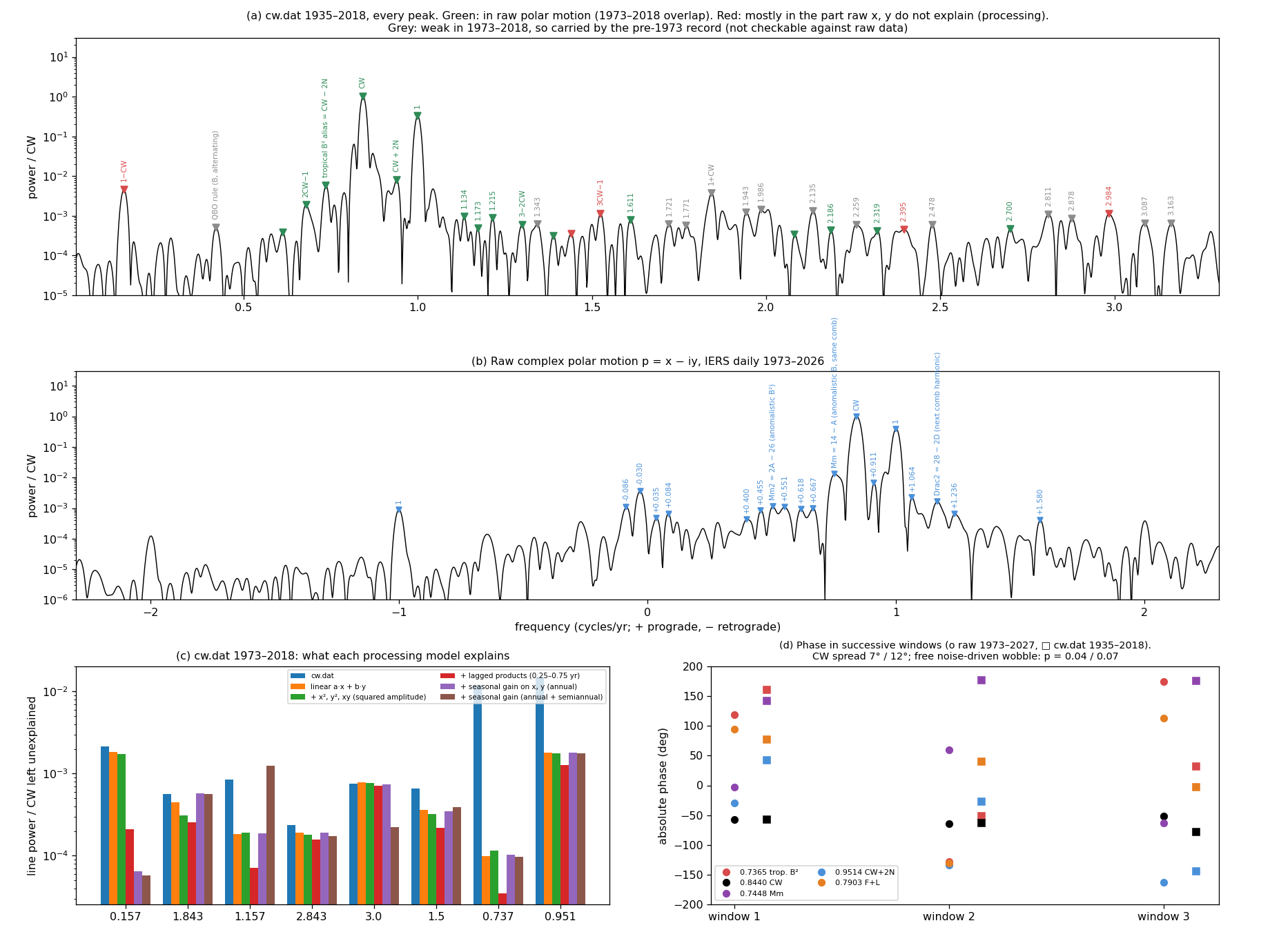Screen dimensions: 1270x952
Task: Click the orange 0.7903 F+L legend marker
Action: pos(821,882)
